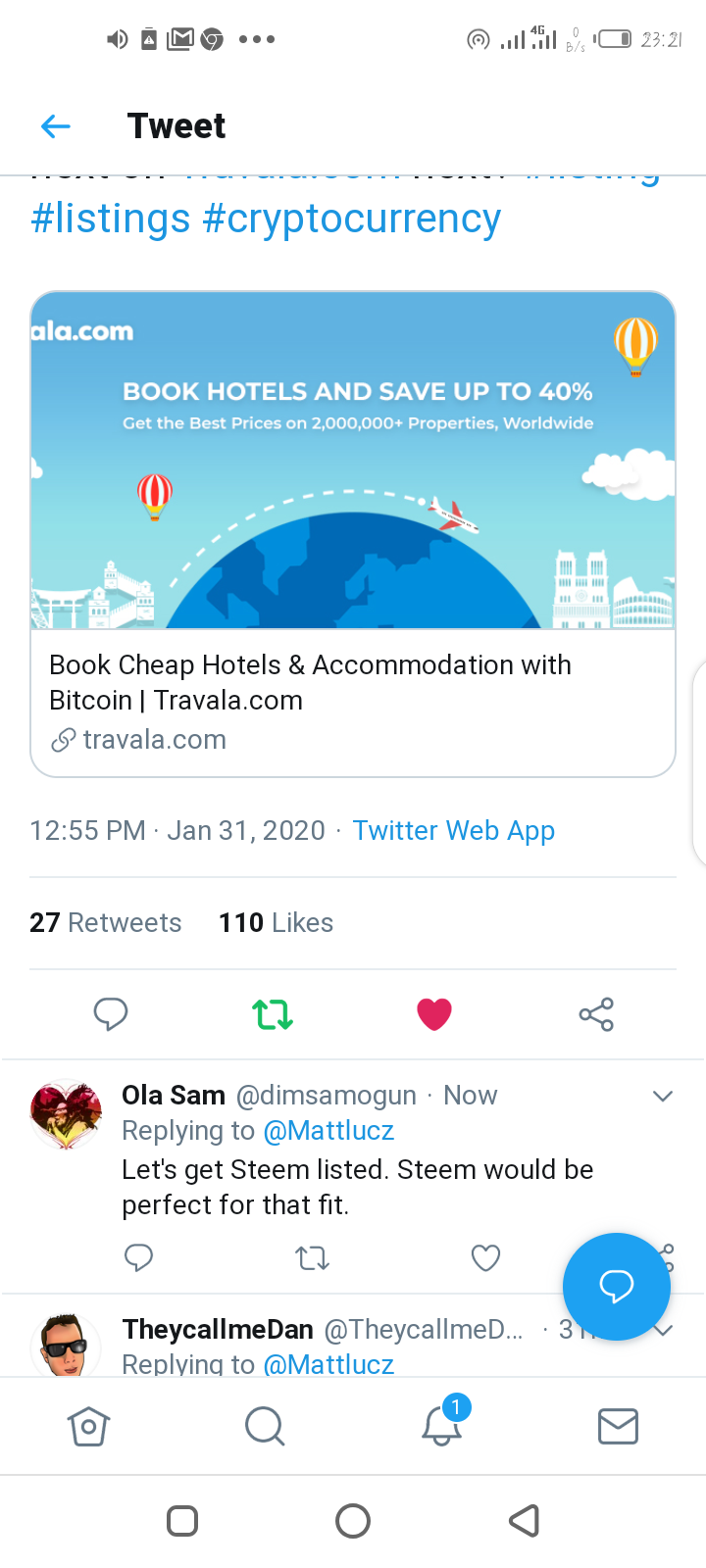Image resolution: width=706 pixels, height=1568 pixels.
Task: Open Ola Sam's profile picture
Action: (x=66, y=1114)
